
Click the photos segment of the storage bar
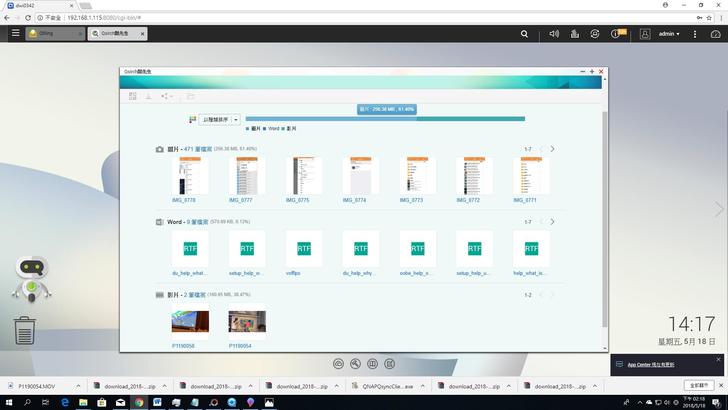(x=331, y=119)
